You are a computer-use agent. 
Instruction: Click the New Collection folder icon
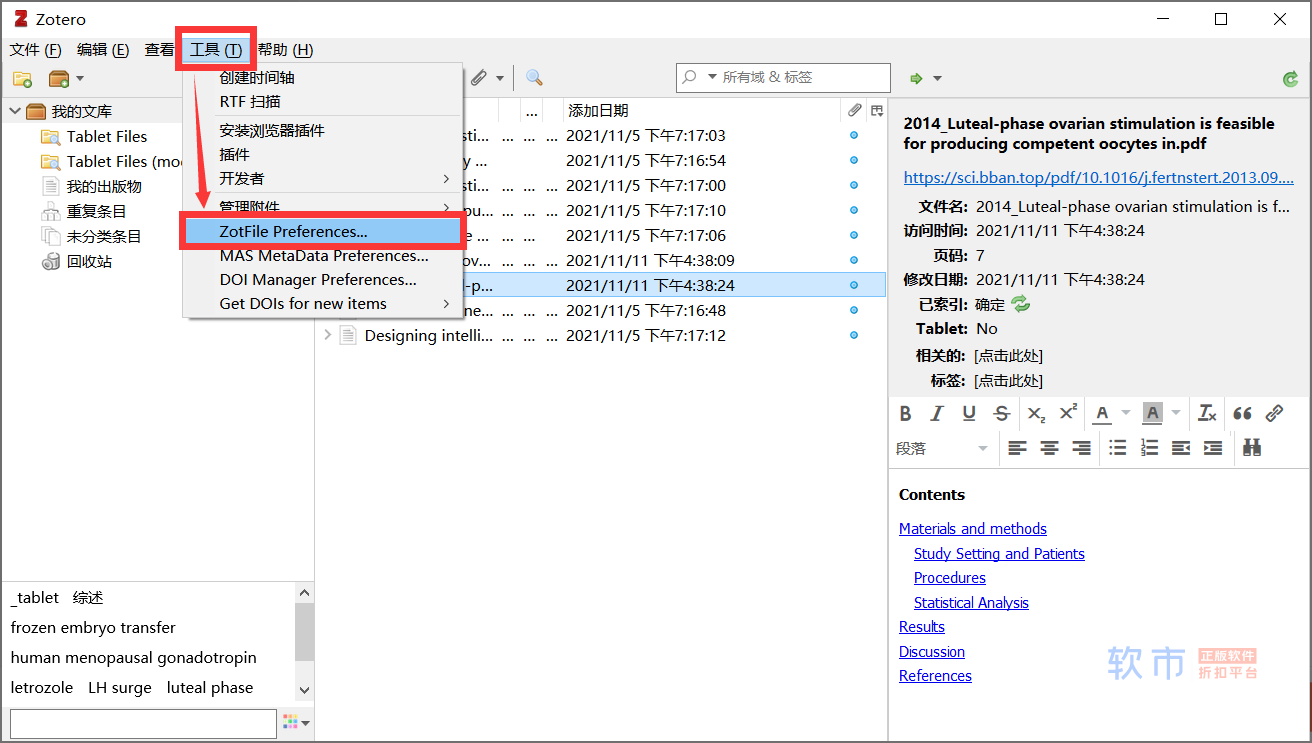(22, 78)
